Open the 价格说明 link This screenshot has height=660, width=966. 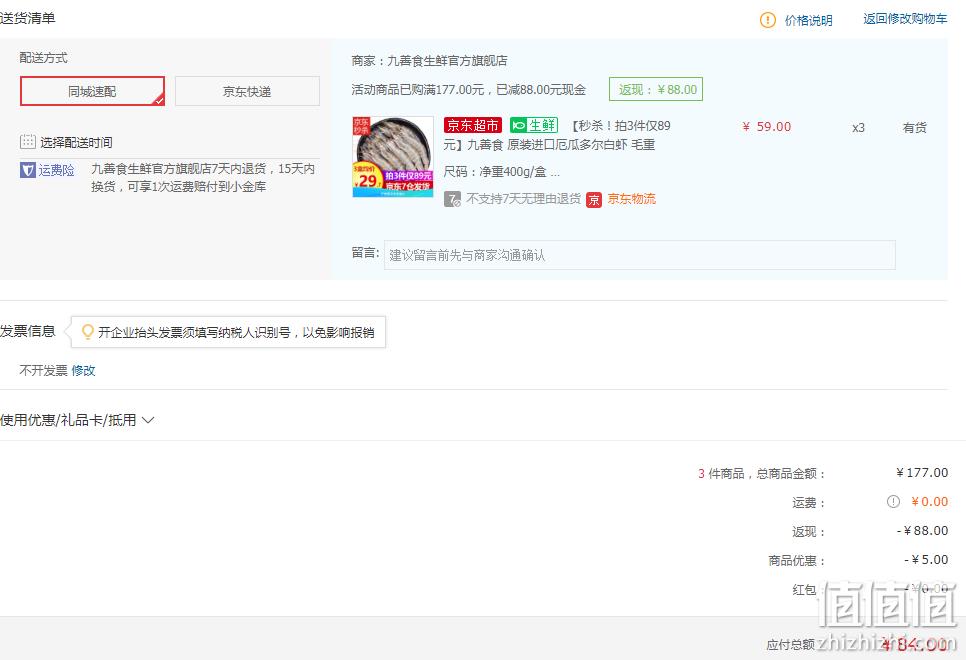(808, 20)
